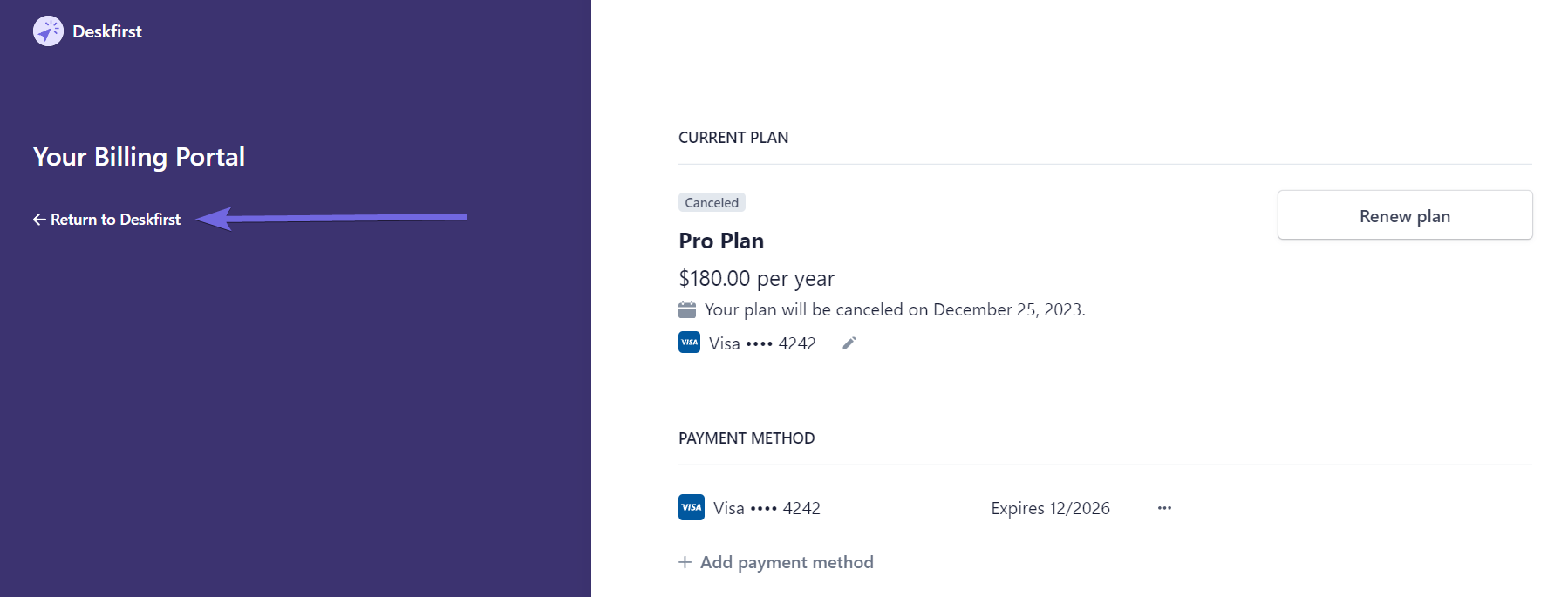Click the calendar icon near cancellation notice

[x=687, y=309]
